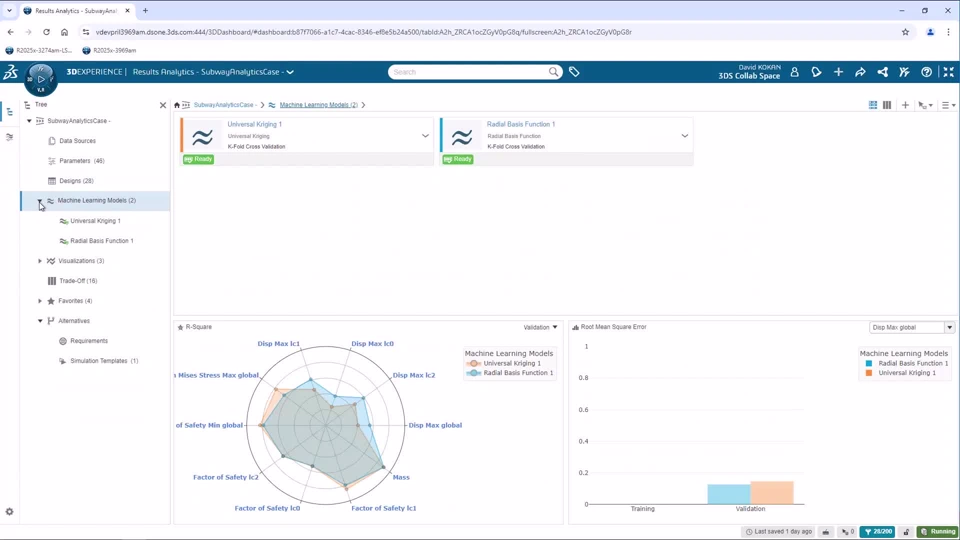Click Last saved 1 day ago status
Screen dimensions: 960x540
[779, 531]
